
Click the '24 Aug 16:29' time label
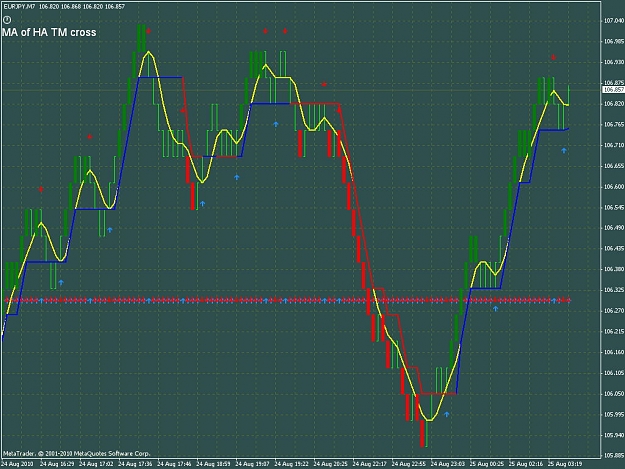pyautogui.click(x=57, y=464)
